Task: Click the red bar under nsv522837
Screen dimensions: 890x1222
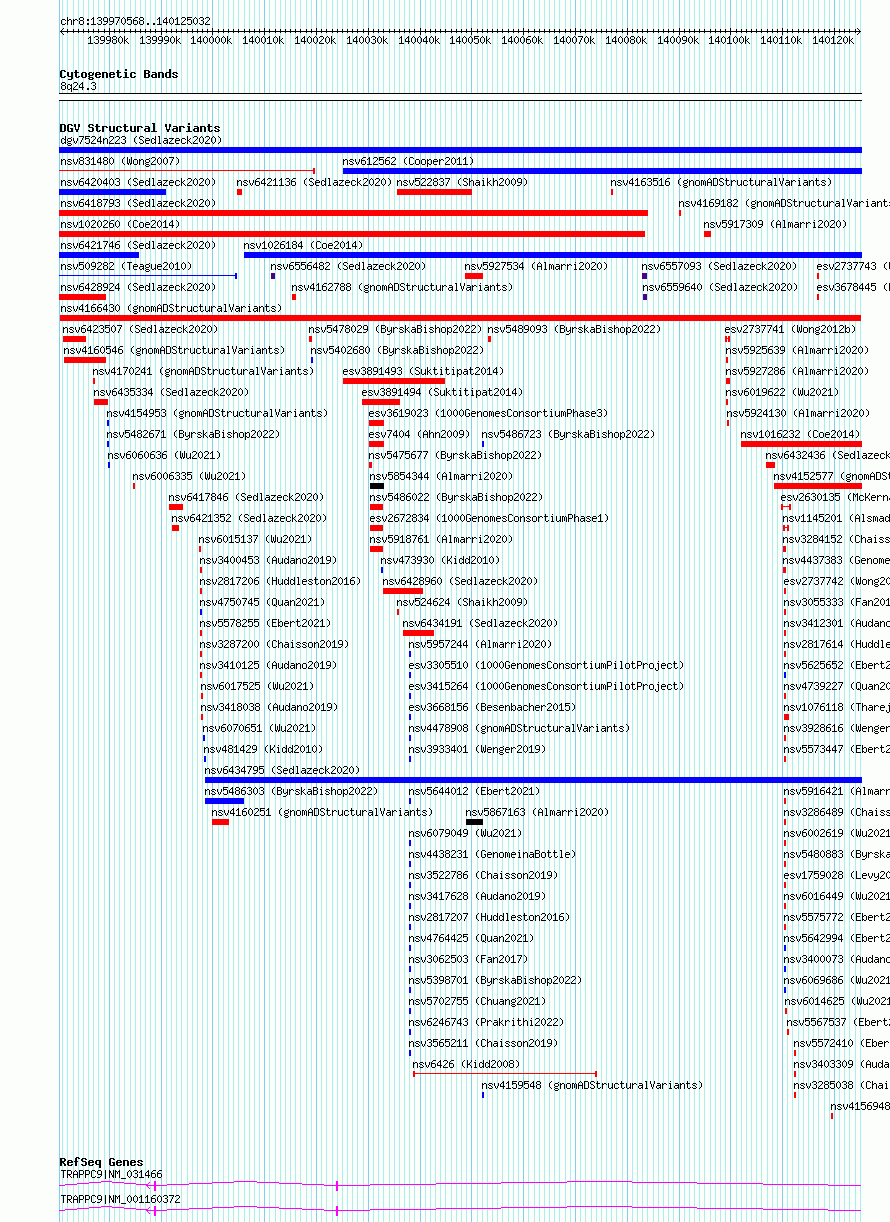Action: tap(434, 192)
